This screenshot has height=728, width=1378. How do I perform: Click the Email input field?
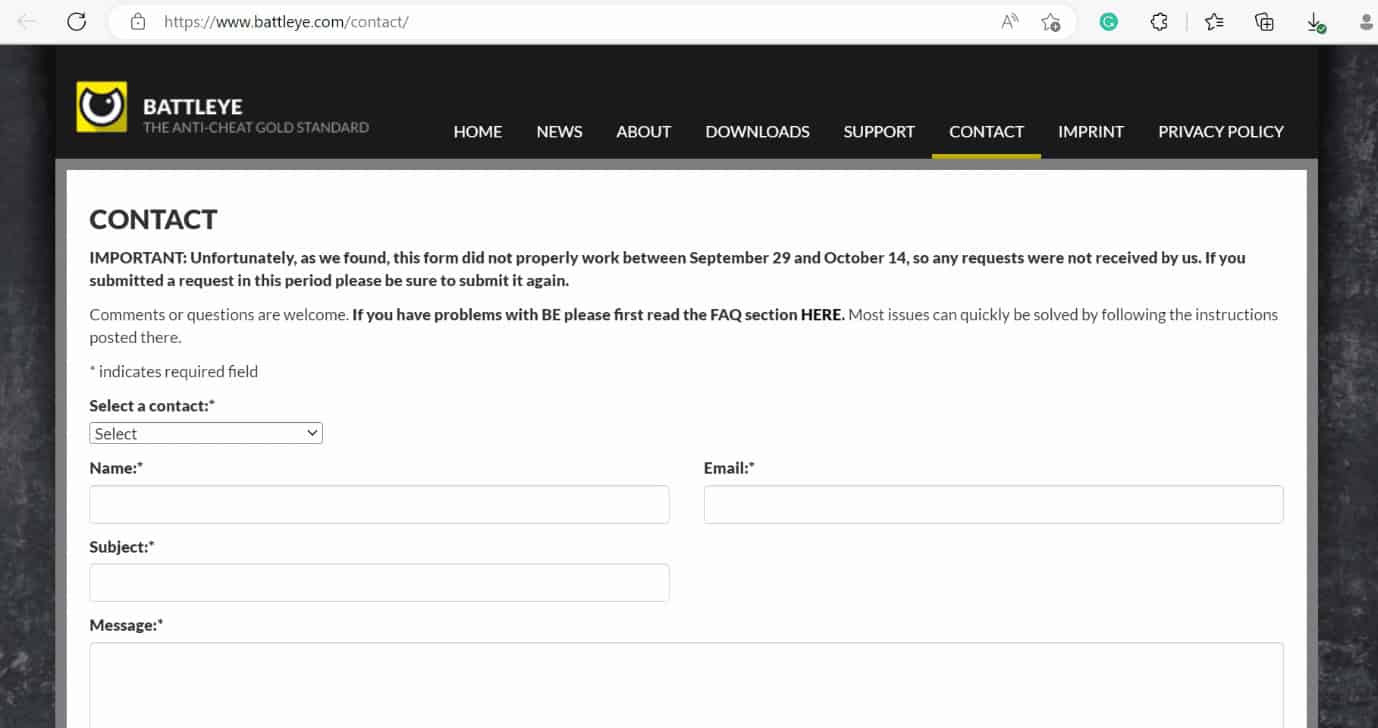coord(993,504)
